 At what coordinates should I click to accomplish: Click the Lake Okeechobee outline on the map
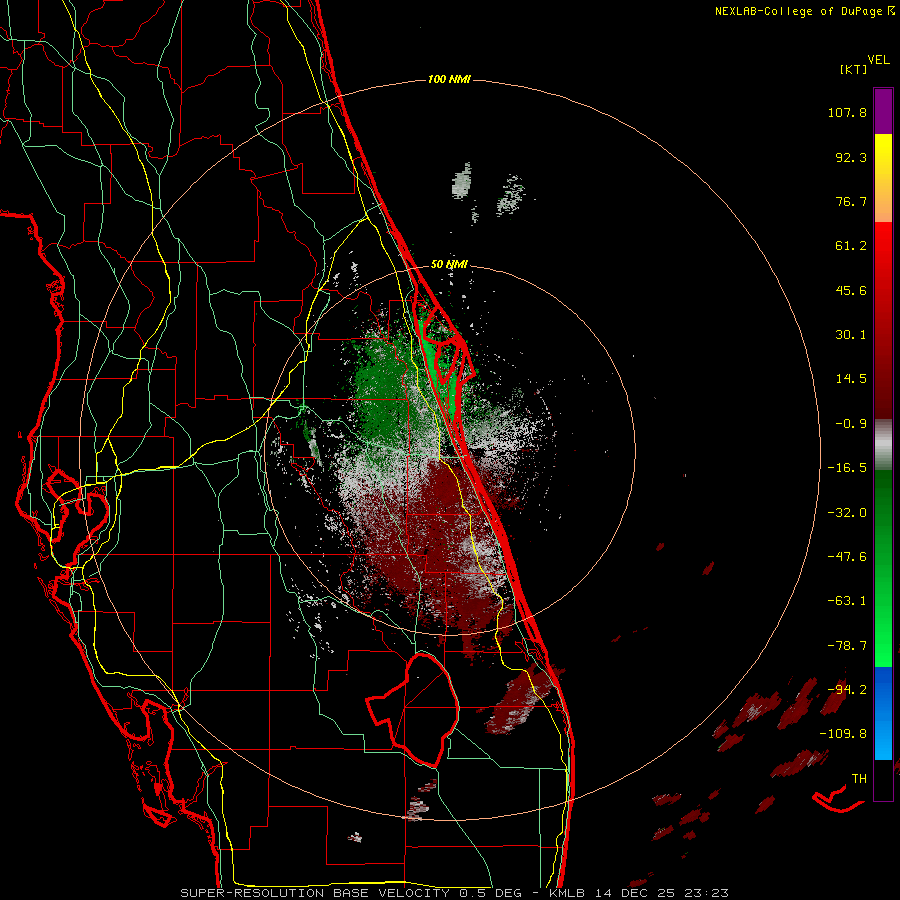pos(414,709)
